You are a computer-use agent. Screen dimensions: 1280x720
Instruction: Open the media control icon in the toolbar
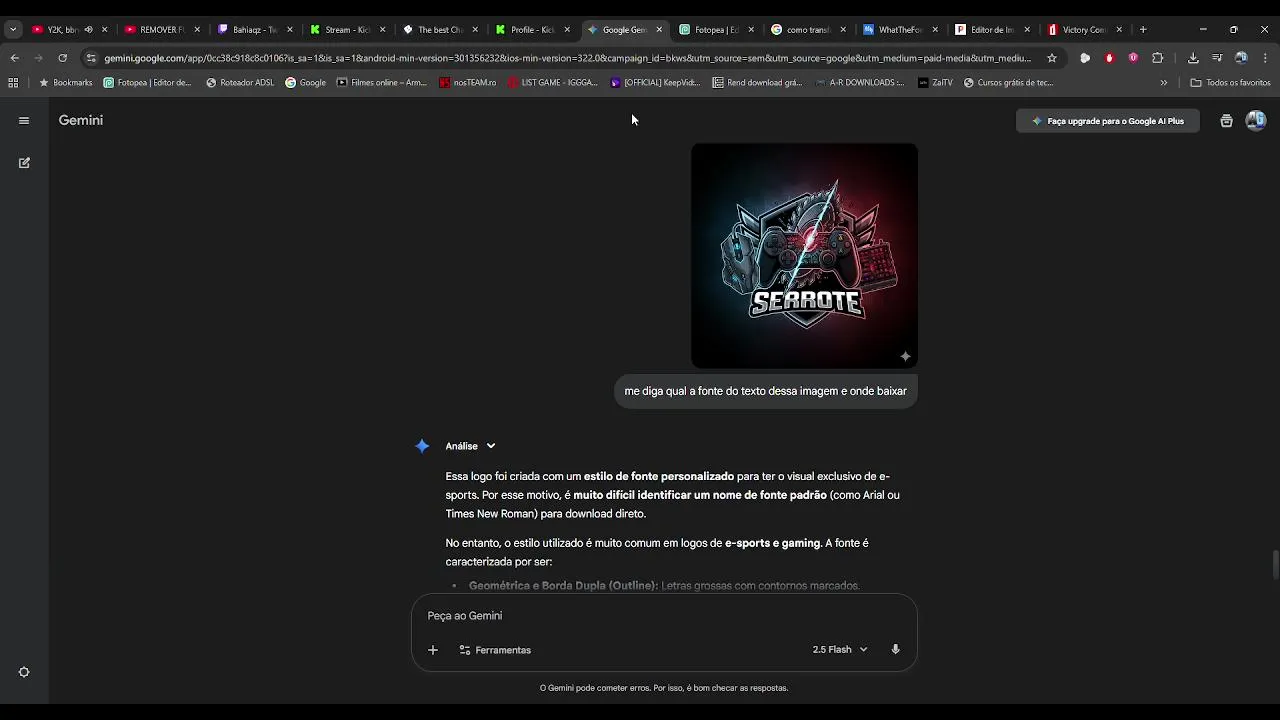tap(1217, 58)
